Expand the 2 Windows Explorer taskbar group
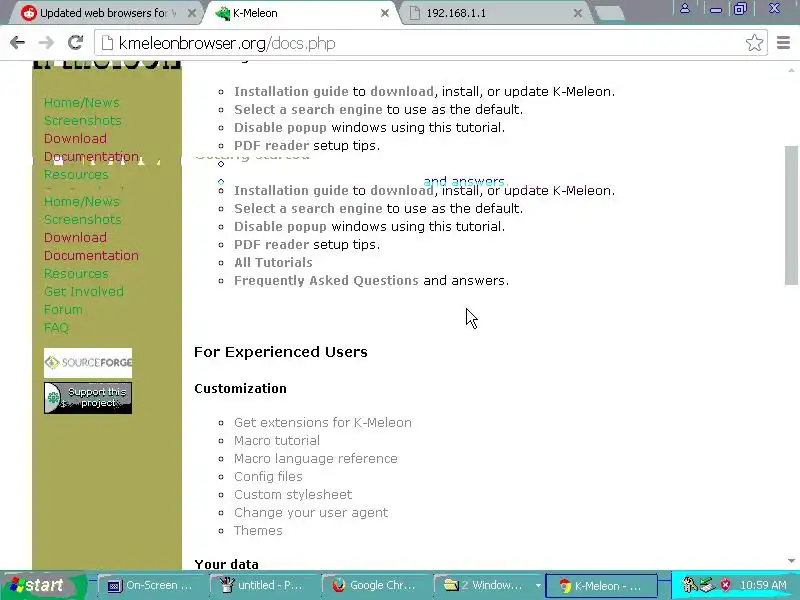 [489, 586]
